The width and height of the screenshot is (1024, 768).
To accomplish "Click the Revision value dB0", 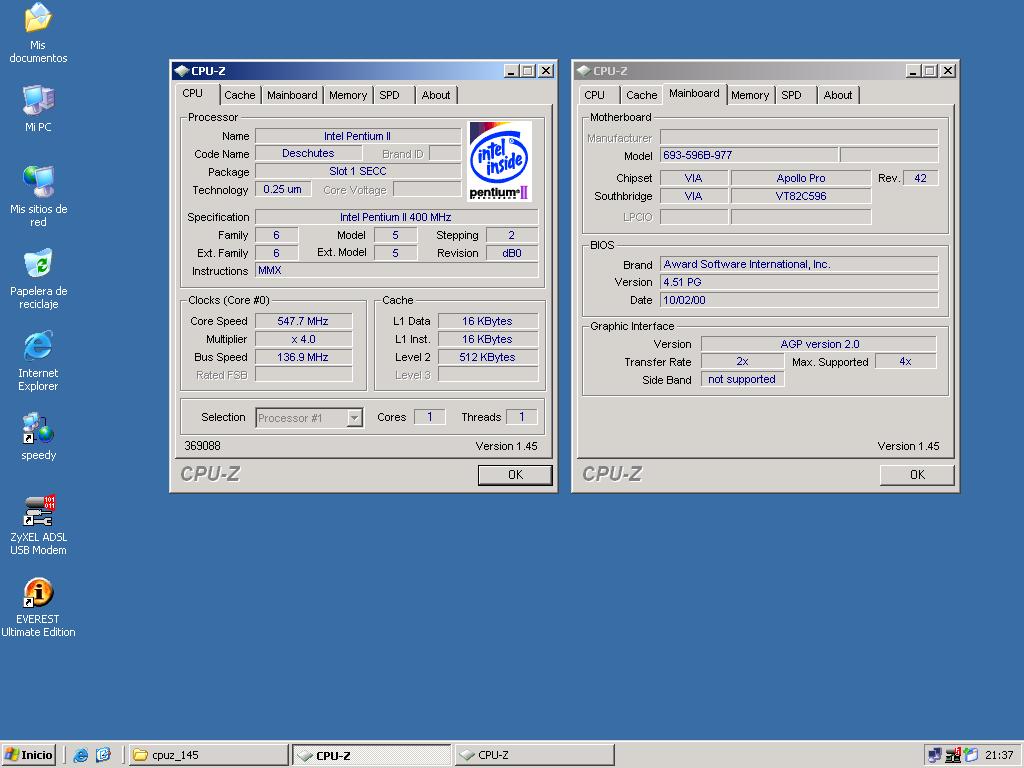I will point(512,253).
